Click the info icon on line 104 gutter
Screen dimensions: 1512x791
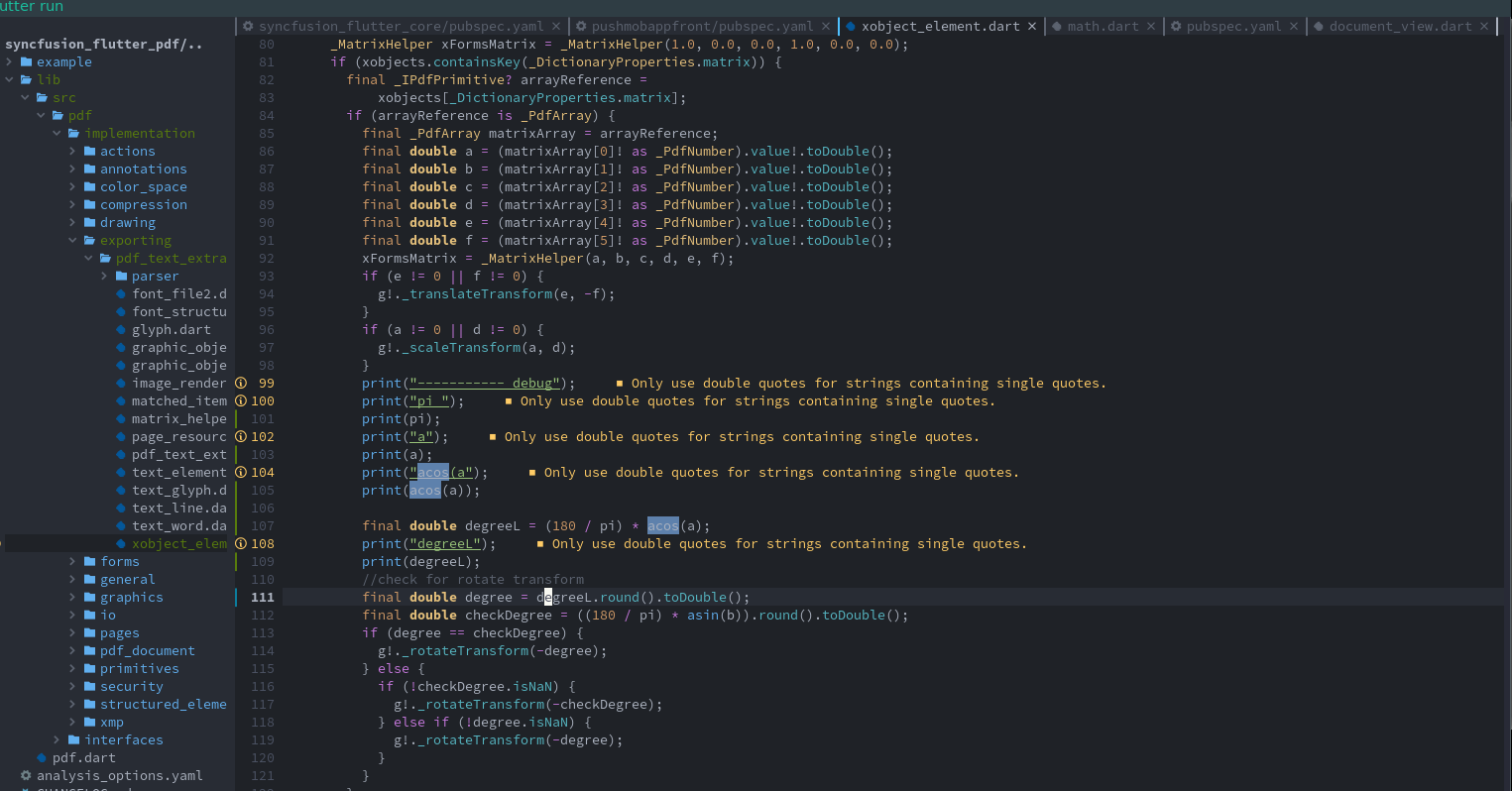241,472
